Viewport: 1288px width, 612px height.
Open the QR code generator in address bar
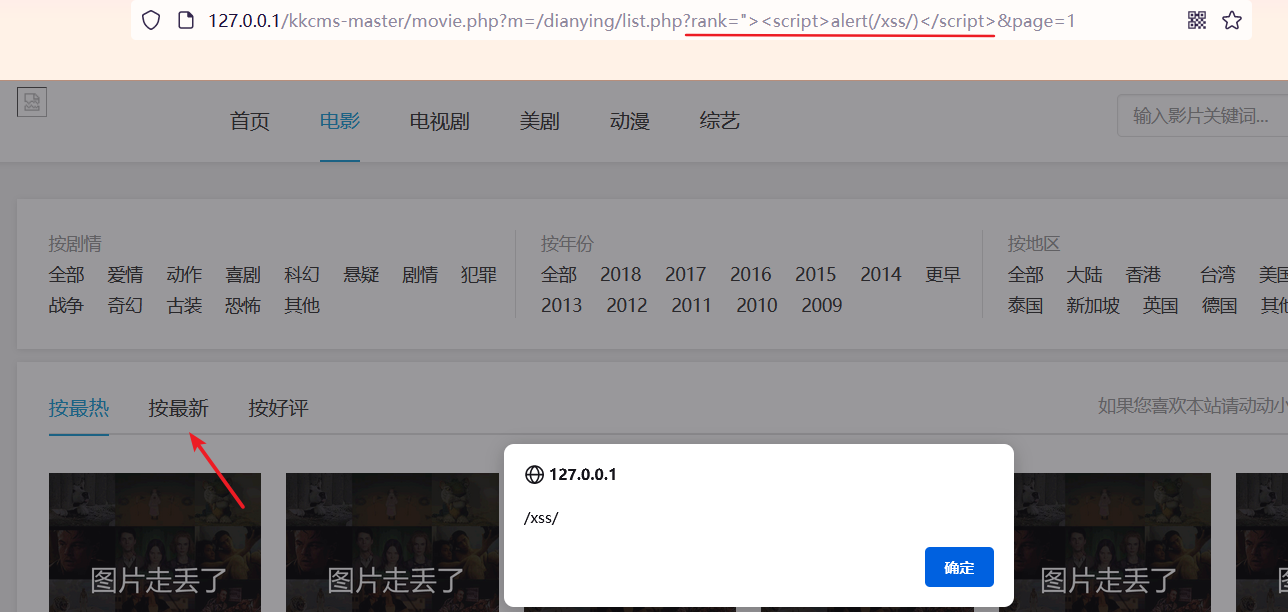[1196, 19]
